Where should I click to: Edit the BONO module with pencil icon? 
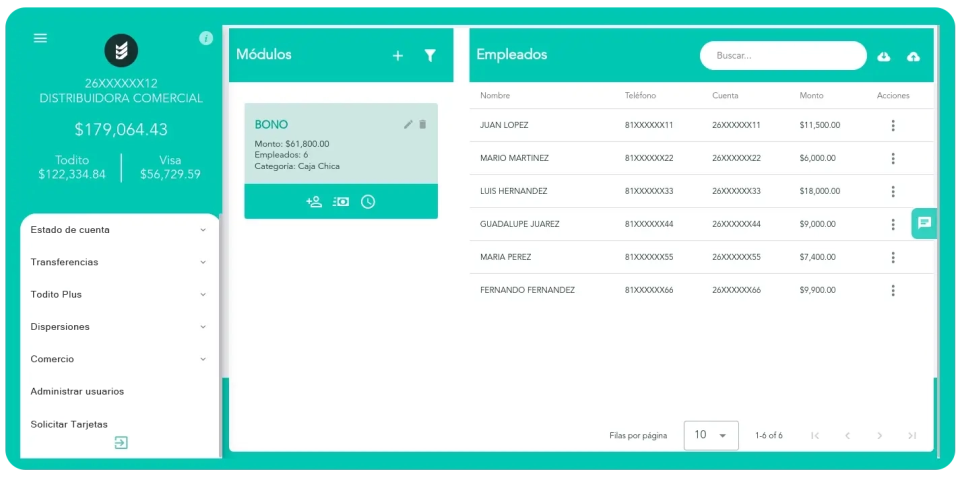point(408,124)
